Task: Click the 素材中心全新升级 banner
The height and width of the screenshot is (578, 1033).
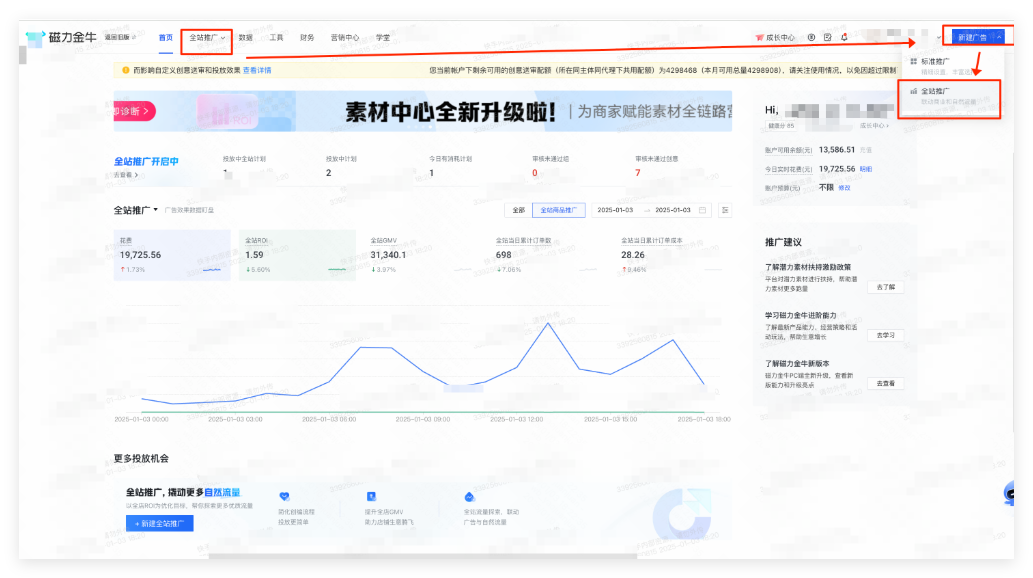Action: 422,111
